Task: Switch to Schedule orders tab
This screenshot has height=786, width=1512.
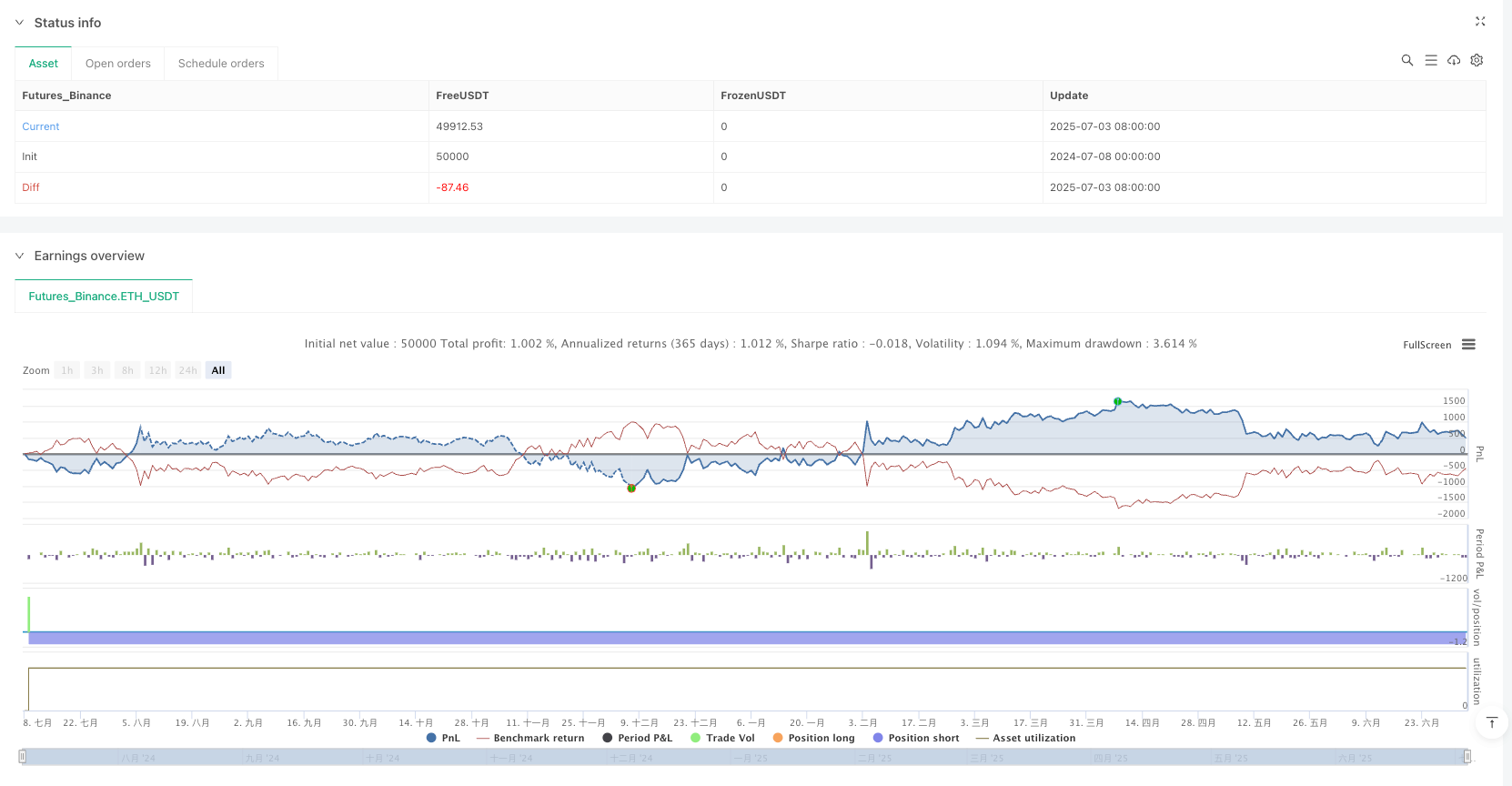Action: pos(221,64)
